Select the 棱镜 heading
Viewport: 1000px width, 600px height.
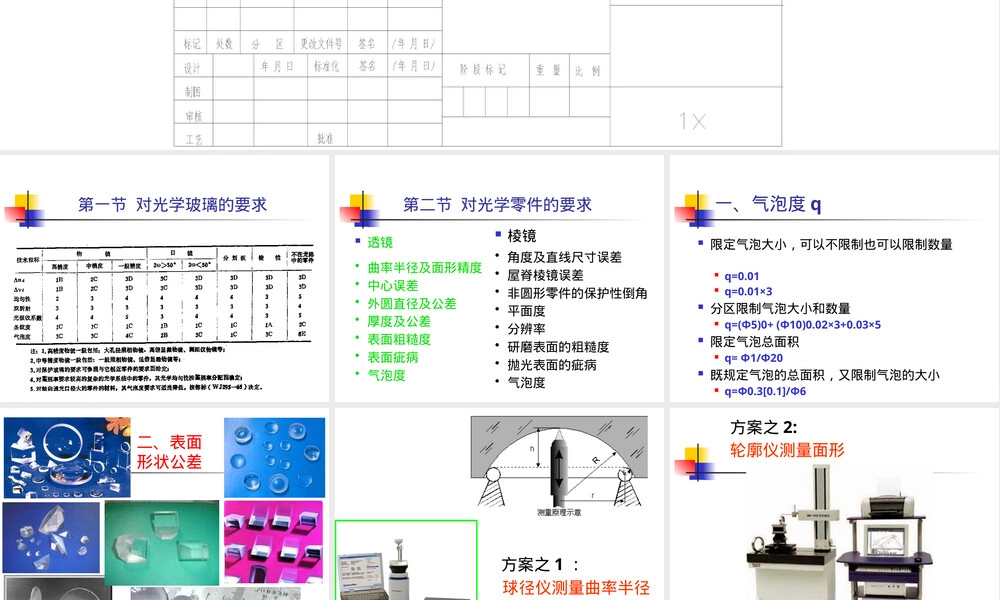coord(522,236)
